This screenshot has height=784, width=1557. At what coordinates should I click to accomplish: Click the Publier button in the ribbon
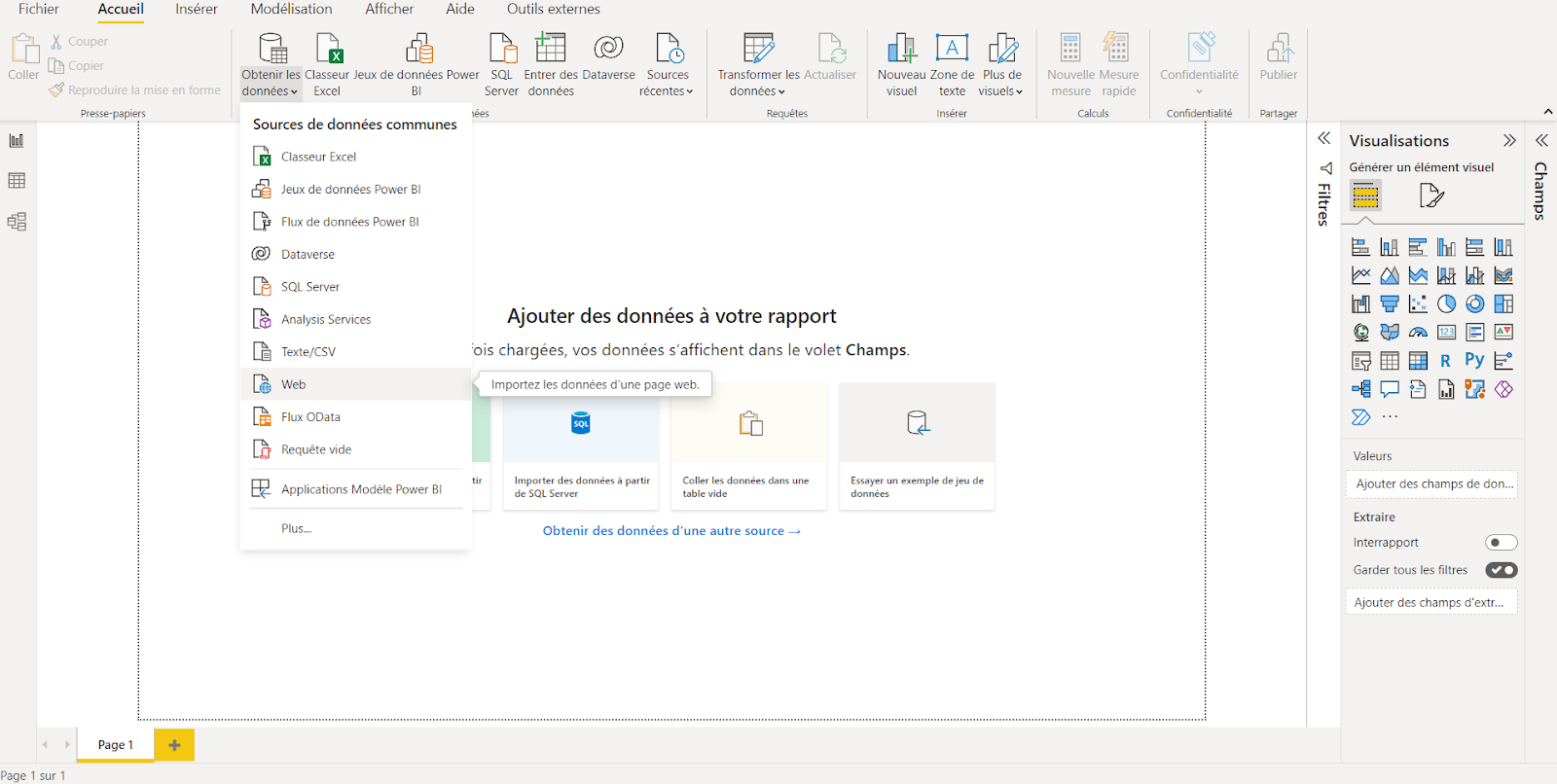tap(1279, 56)
